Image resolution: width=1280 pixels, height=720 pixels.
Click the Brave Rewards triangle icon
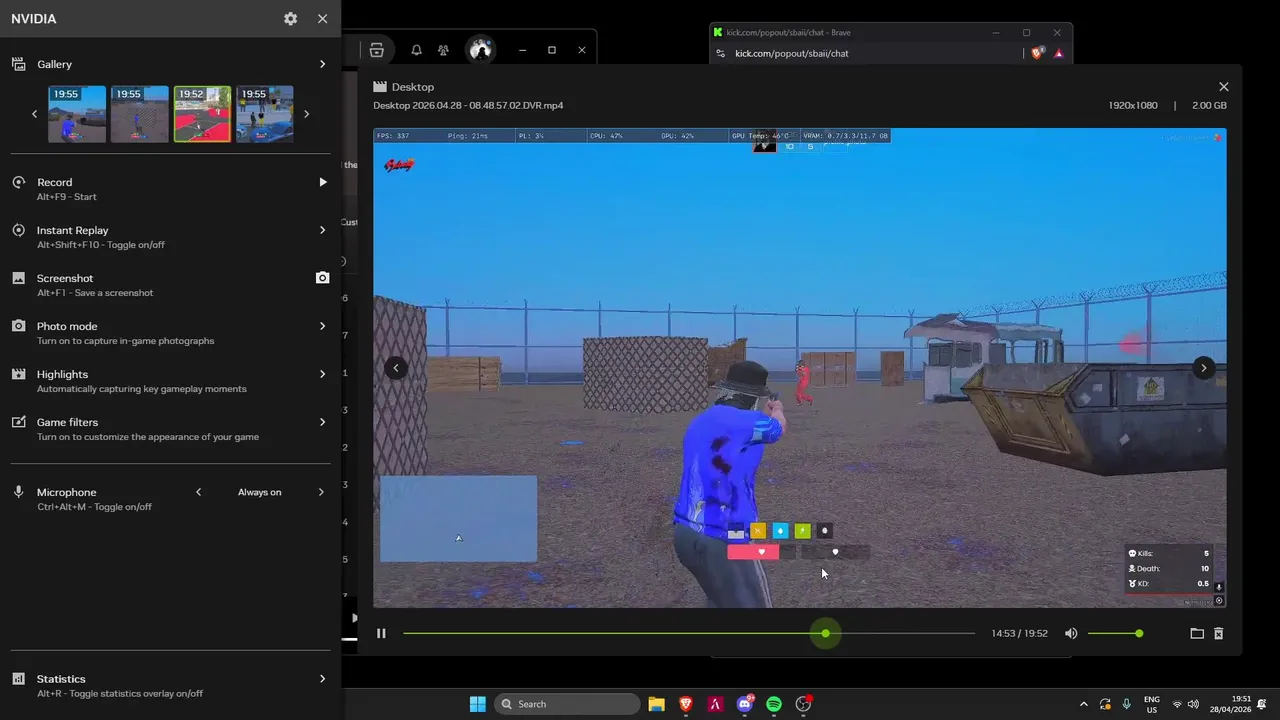click(x=1058, y=53)
